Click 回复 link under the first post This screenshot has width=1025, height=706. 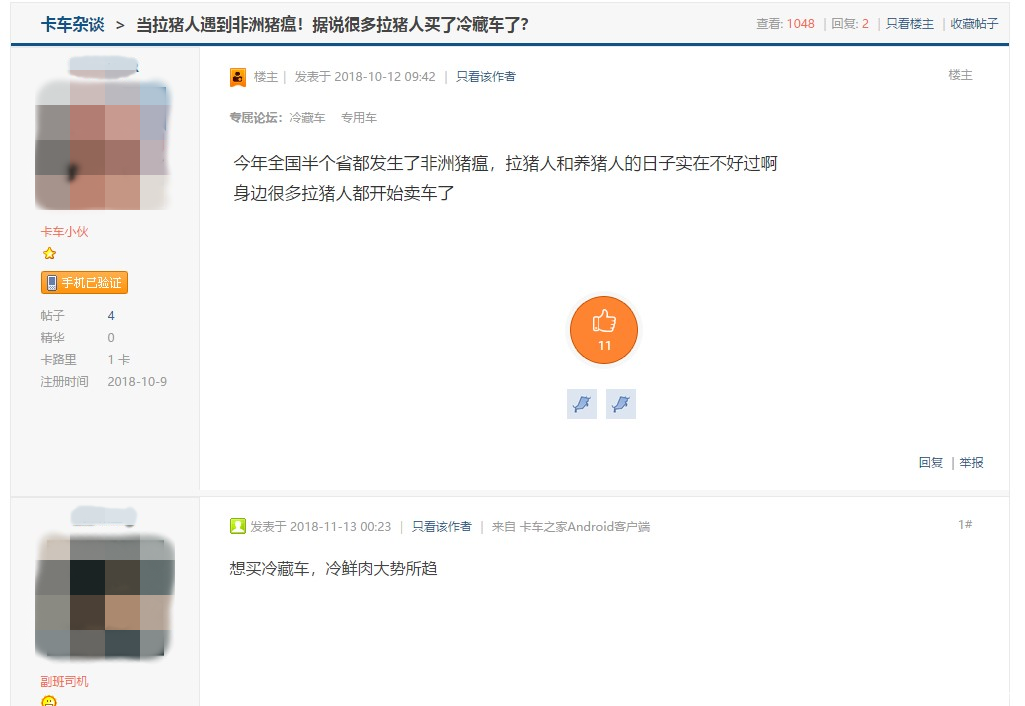click(x=930, y=463)
